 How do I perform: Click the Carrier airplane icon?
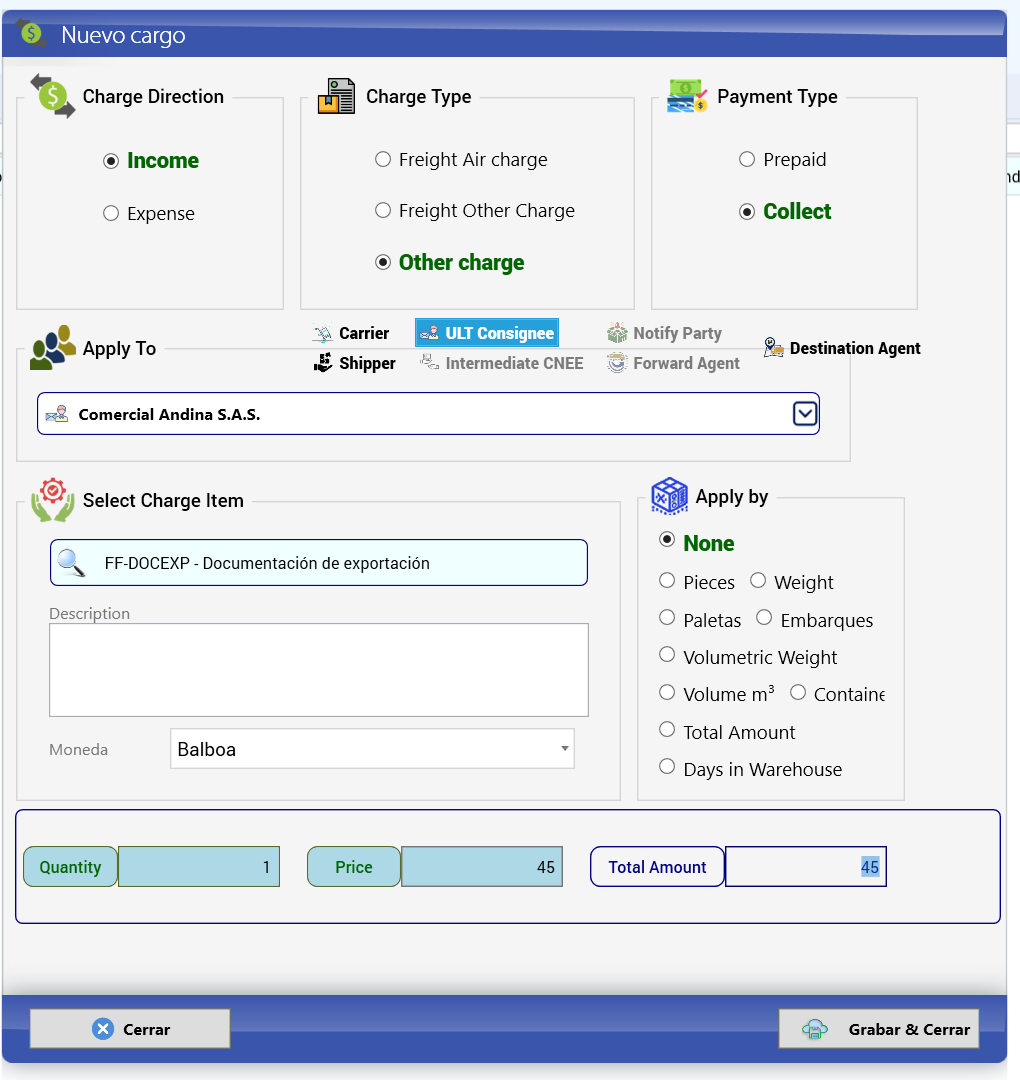(322, 333)
